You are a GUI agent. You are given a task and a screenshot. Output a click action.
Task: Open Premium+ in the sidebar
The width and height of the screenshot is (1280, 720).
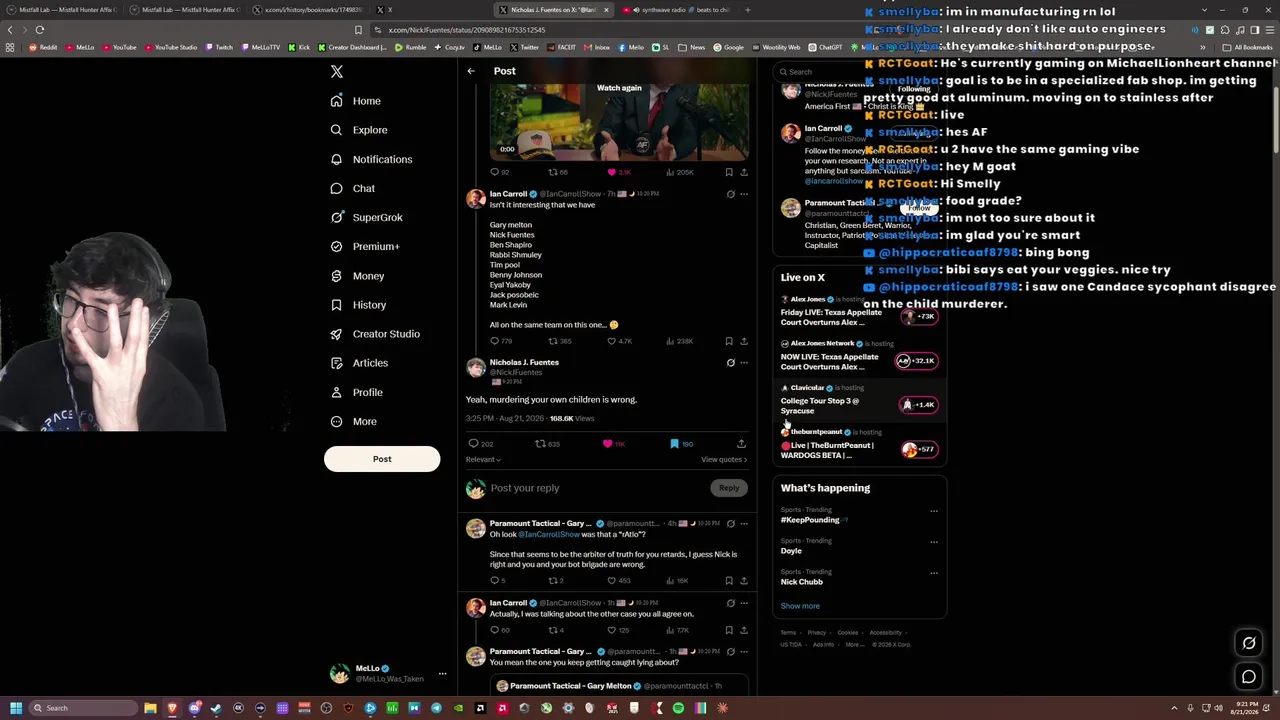364,246
